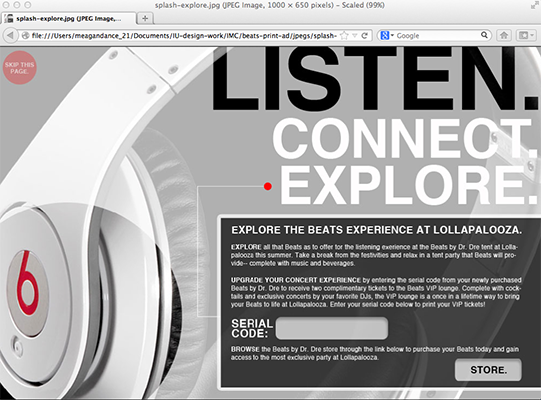Screen dimensions: 541x400
Task: Toggle full screen with the top-right arrows icon
Action: pos(534,5)
